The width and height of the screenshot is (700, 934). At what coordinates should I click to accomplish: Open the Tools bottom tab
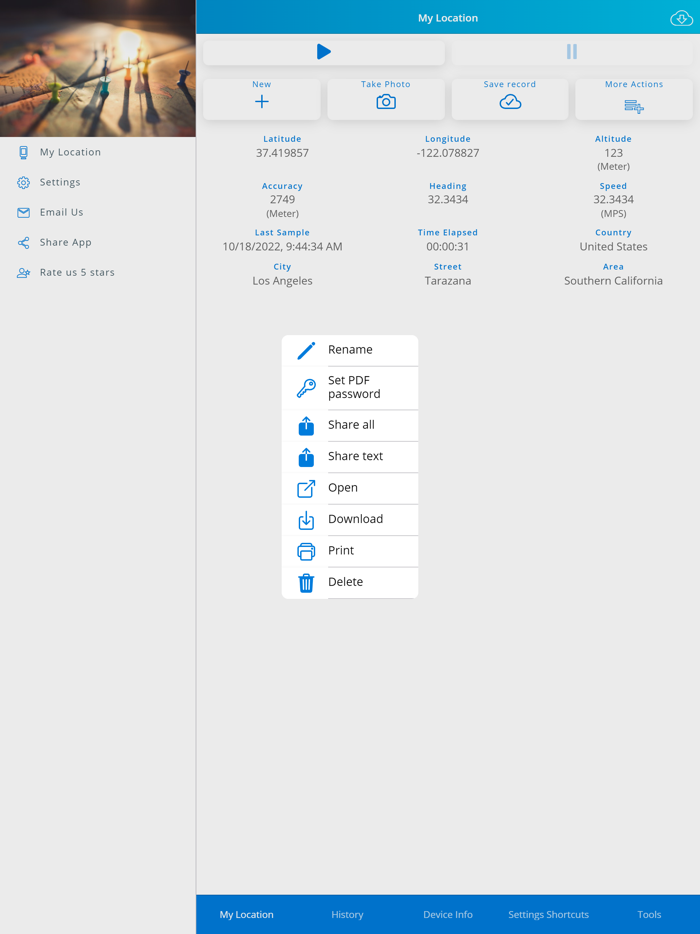click(x=649, y=914)
